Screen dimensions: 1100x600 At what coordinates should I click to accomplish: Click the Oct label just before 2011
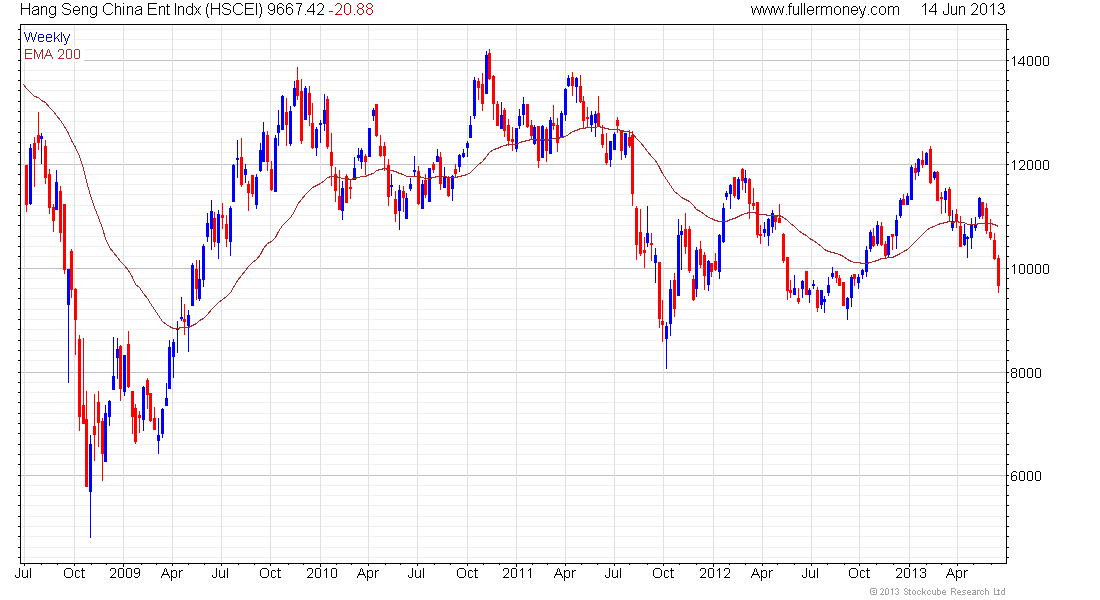pos(467,573)
